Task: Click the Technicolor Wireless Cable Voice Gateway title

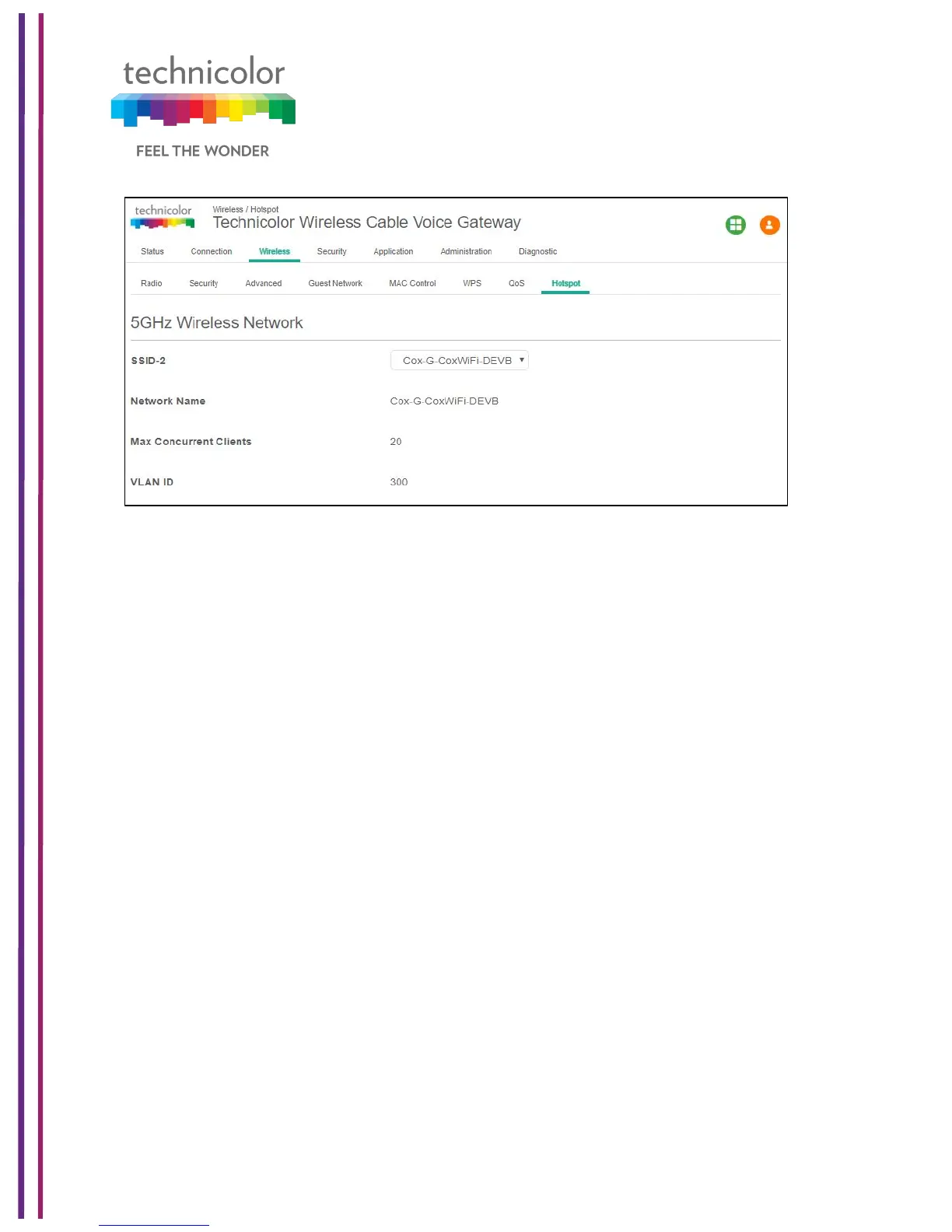Action: pyautogui.click(x=366, y=222)
